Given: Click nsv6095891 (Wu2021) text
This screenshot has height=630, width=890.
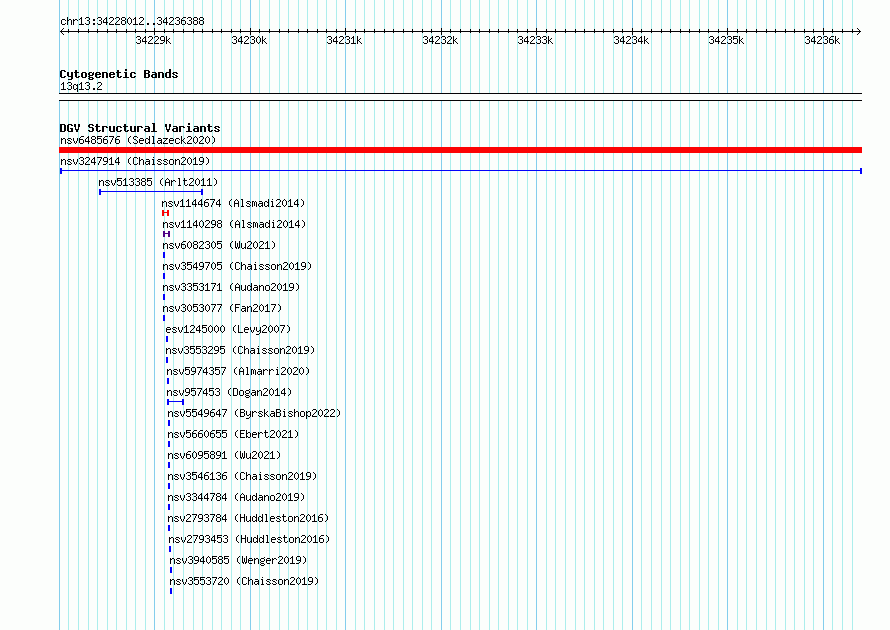Looking at the screenshot, I should 224,455.
